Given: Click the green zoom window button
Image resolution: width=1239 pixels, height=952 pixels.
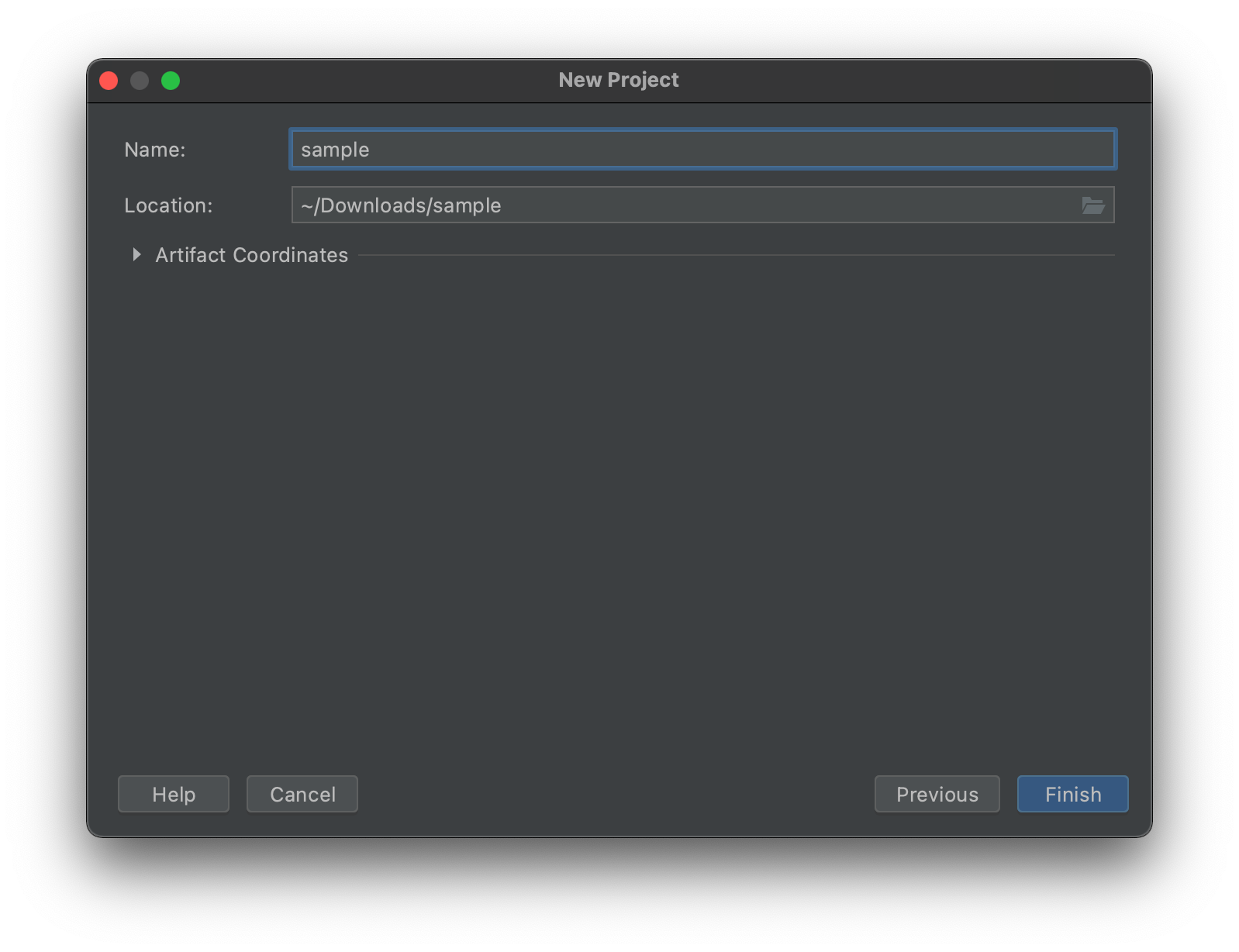Looking at the screenshot, I should pyautogui.click(x=171, y=81).
